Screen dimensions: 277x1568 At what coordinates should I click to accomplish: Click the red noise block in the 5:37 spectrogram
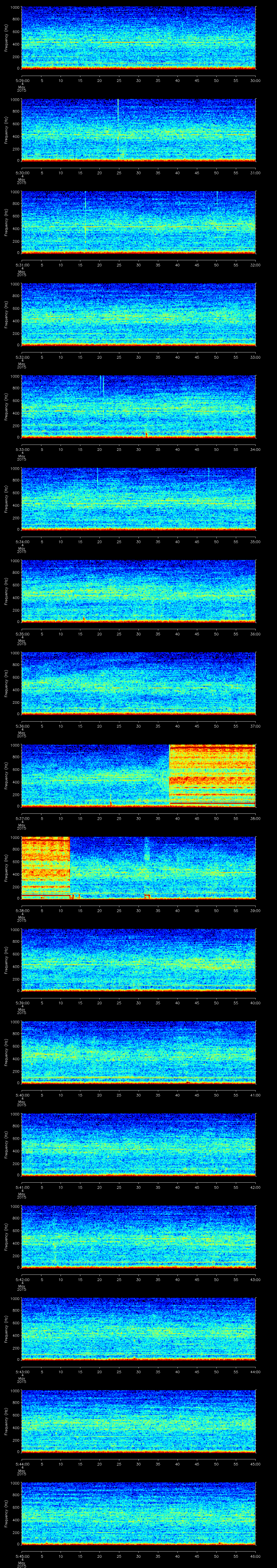(212, 774)
